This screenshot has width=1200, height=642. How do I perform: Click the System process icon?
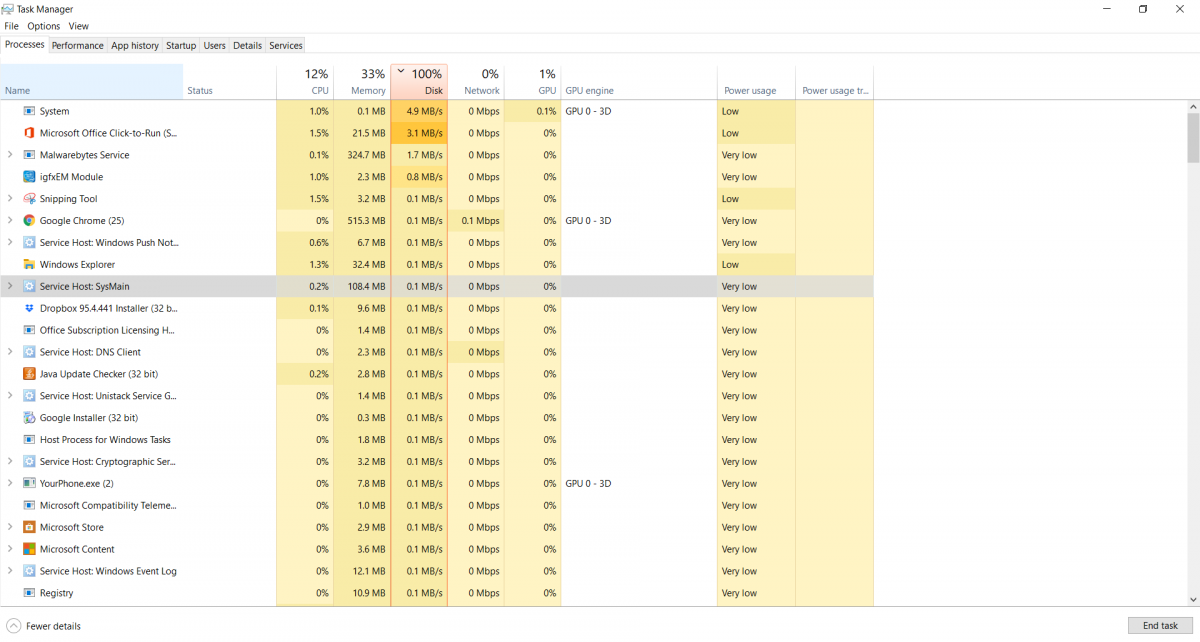tap(29, 111)
